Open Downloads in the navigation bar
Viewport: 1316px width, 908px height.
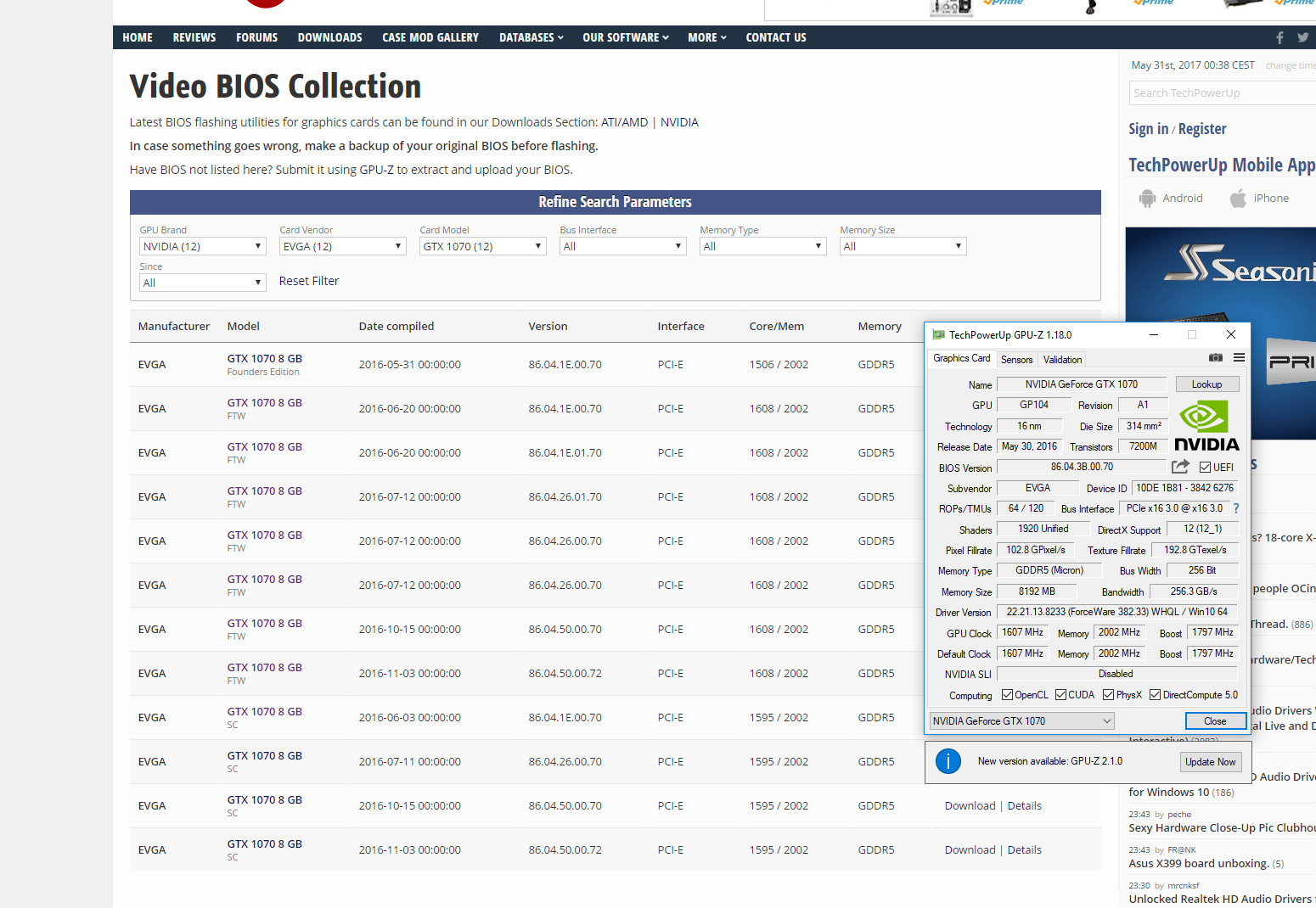(x=330, y=37)
